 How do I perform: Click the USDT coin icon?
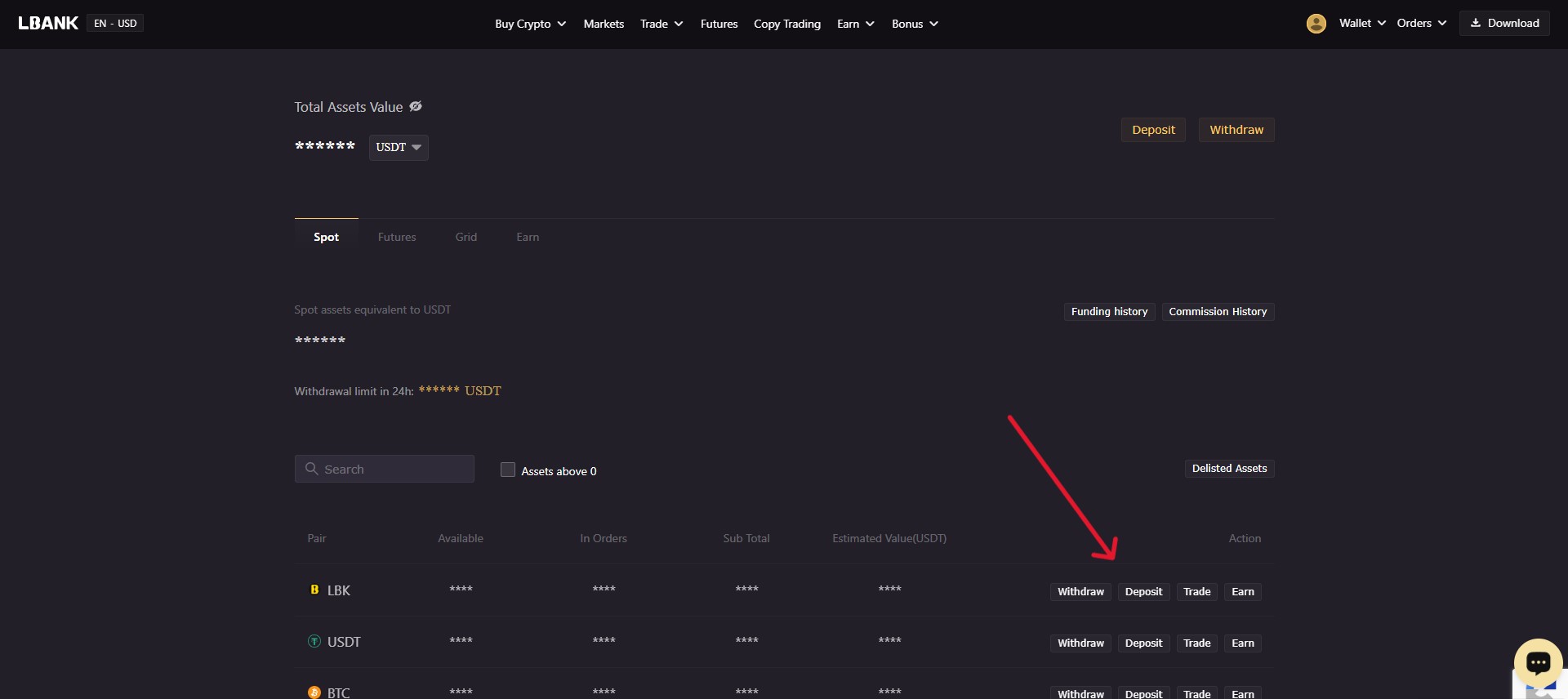314,641
